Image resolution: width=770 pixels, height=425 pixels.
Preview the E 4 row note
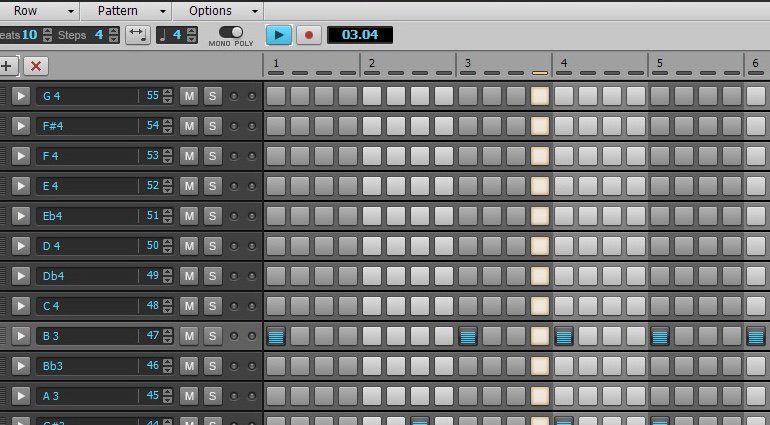21,186
